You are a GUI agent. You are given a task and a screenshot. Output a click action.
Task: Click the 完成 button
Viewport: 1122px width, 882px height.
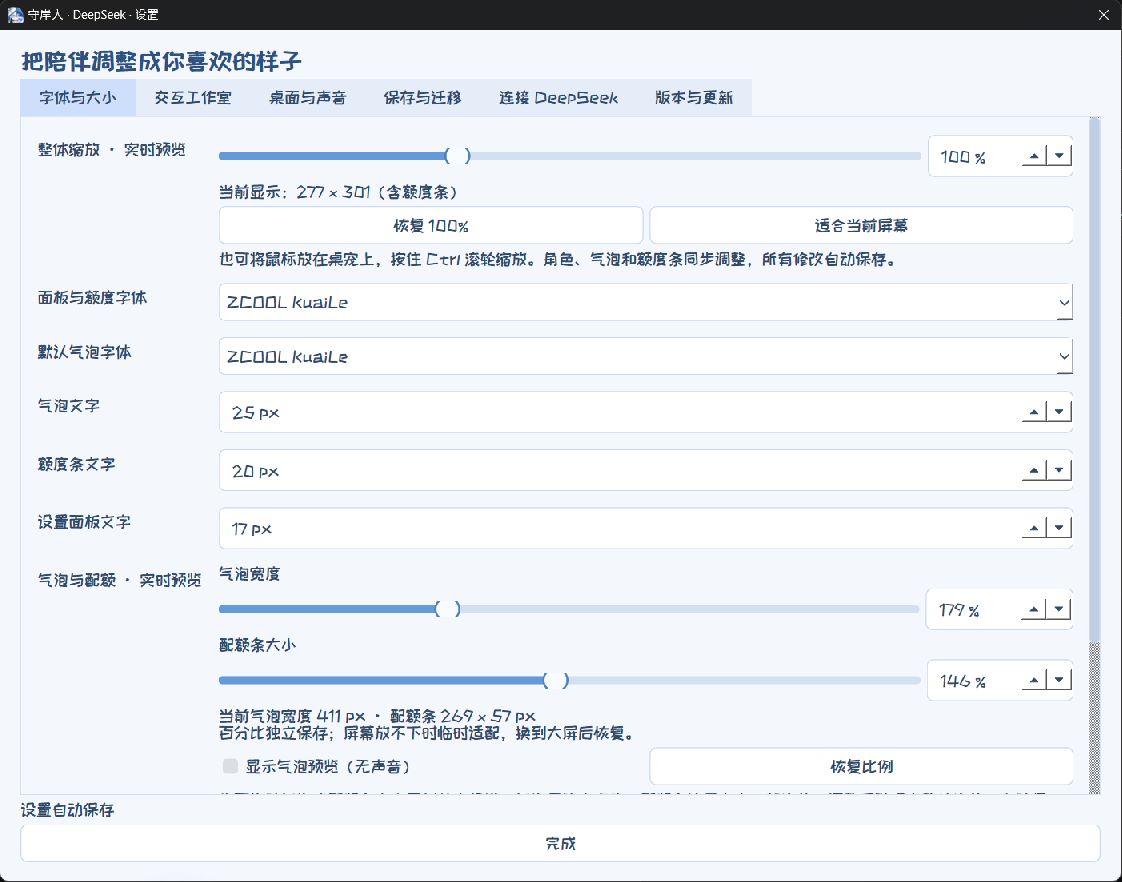click(560, 843)
